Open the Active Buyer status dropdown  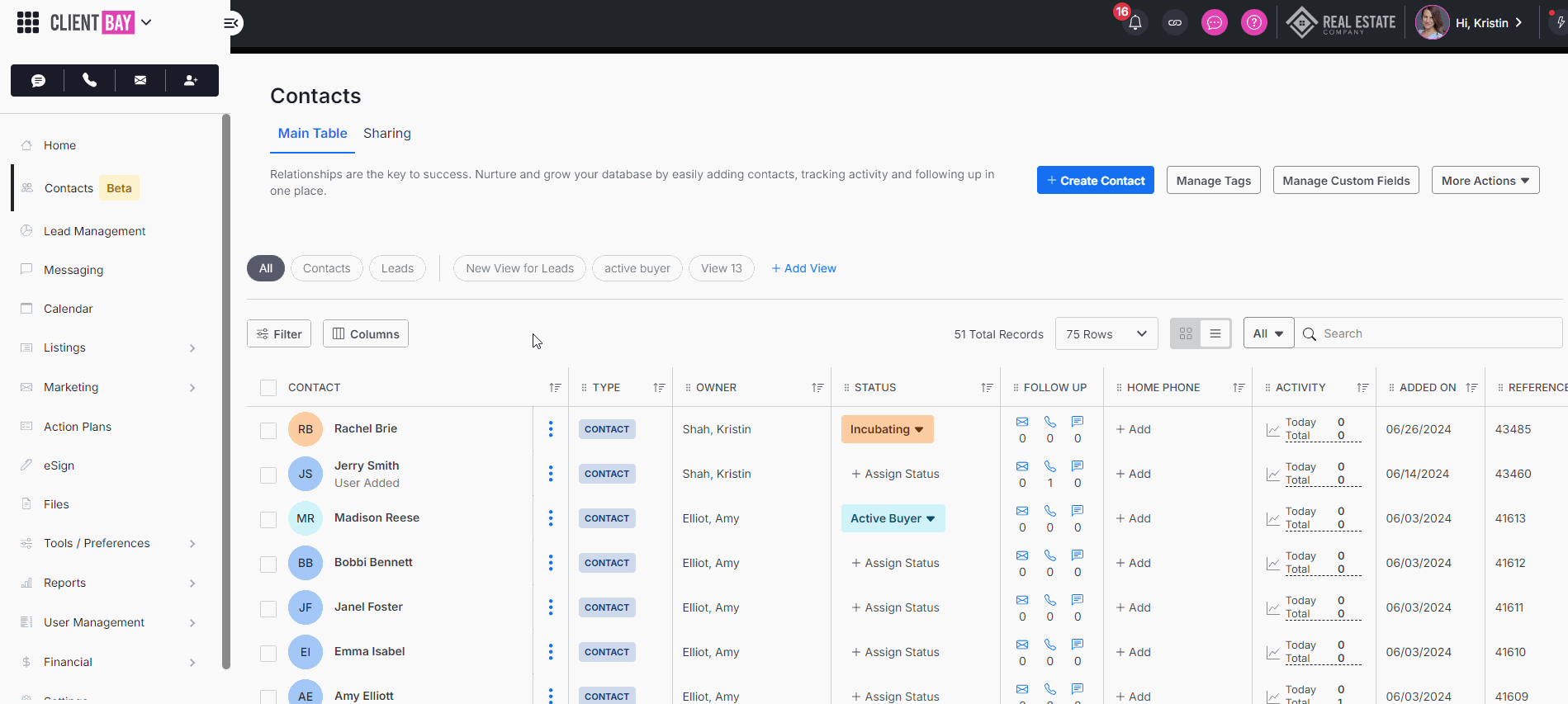pyautogui.click(x=893, y=518)
